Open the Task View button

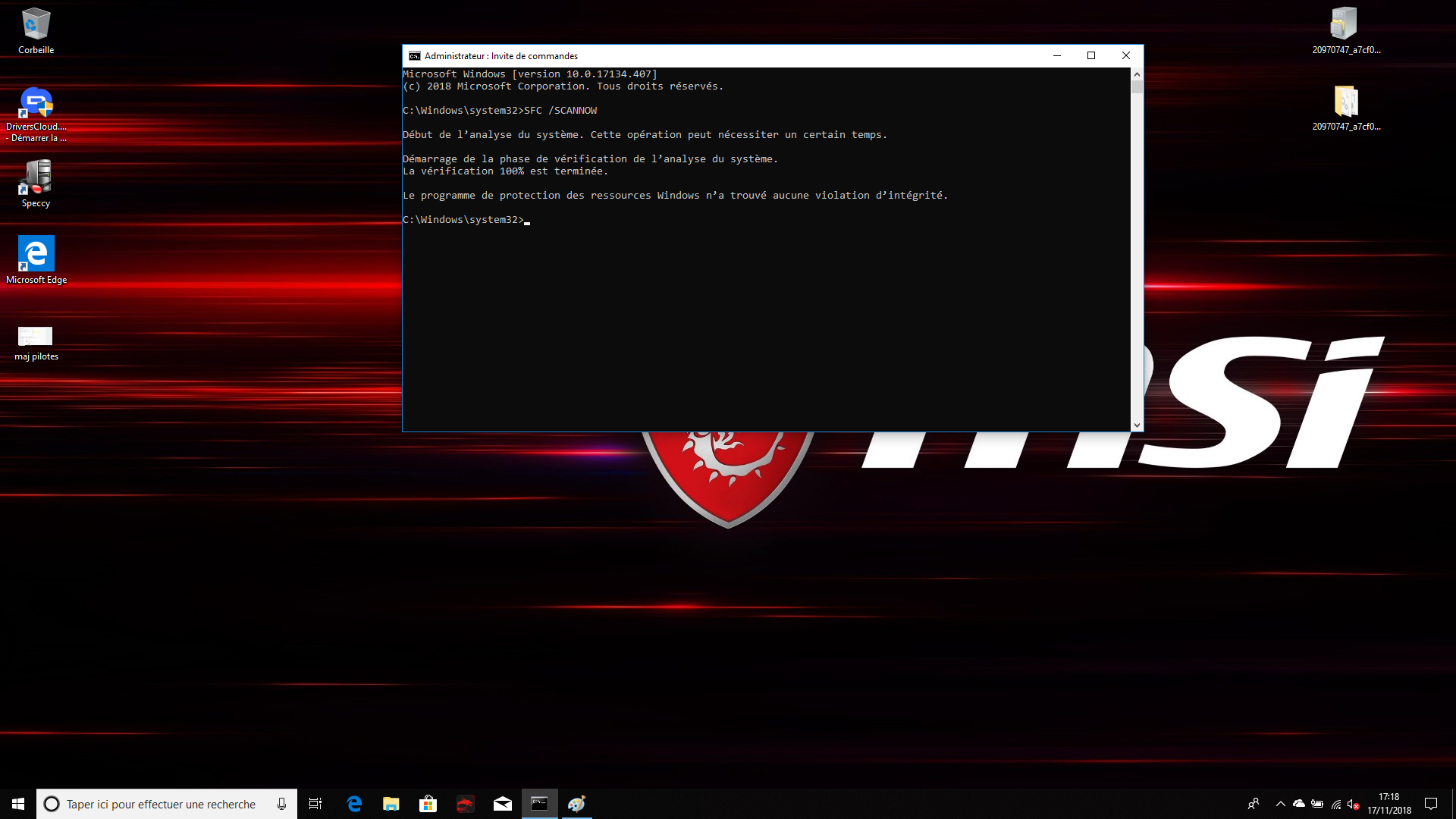315,804
